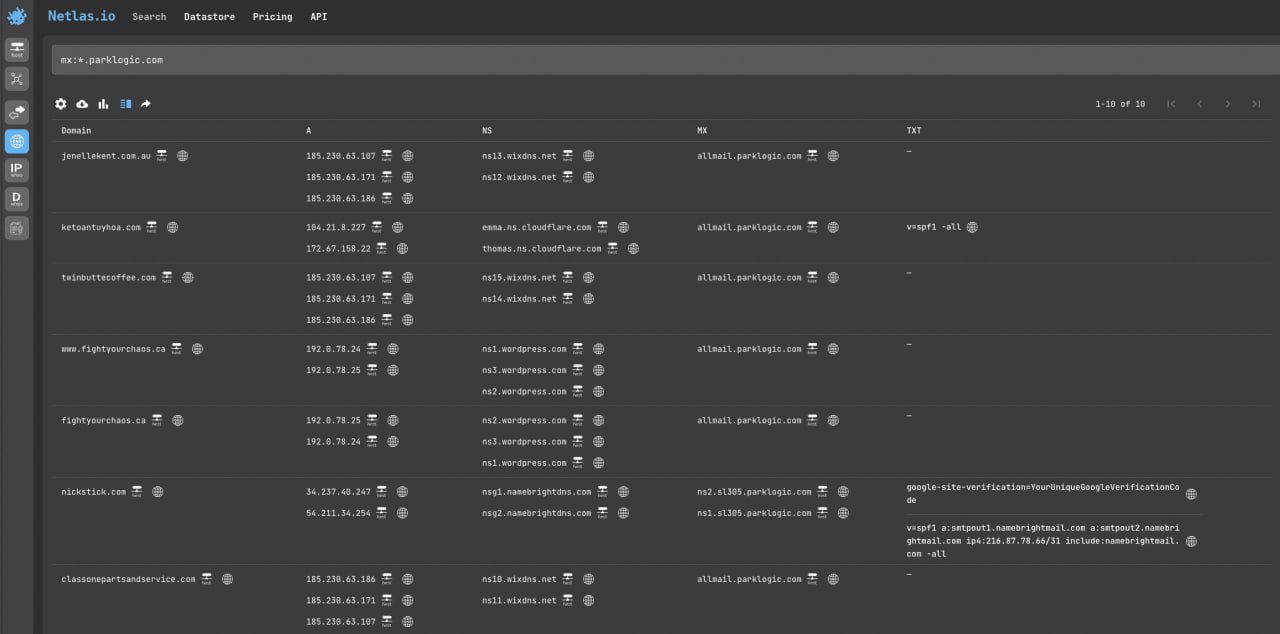Go to next results page
The height and width of the screenshot is (634, 1280).
(x=1227, y=104)
